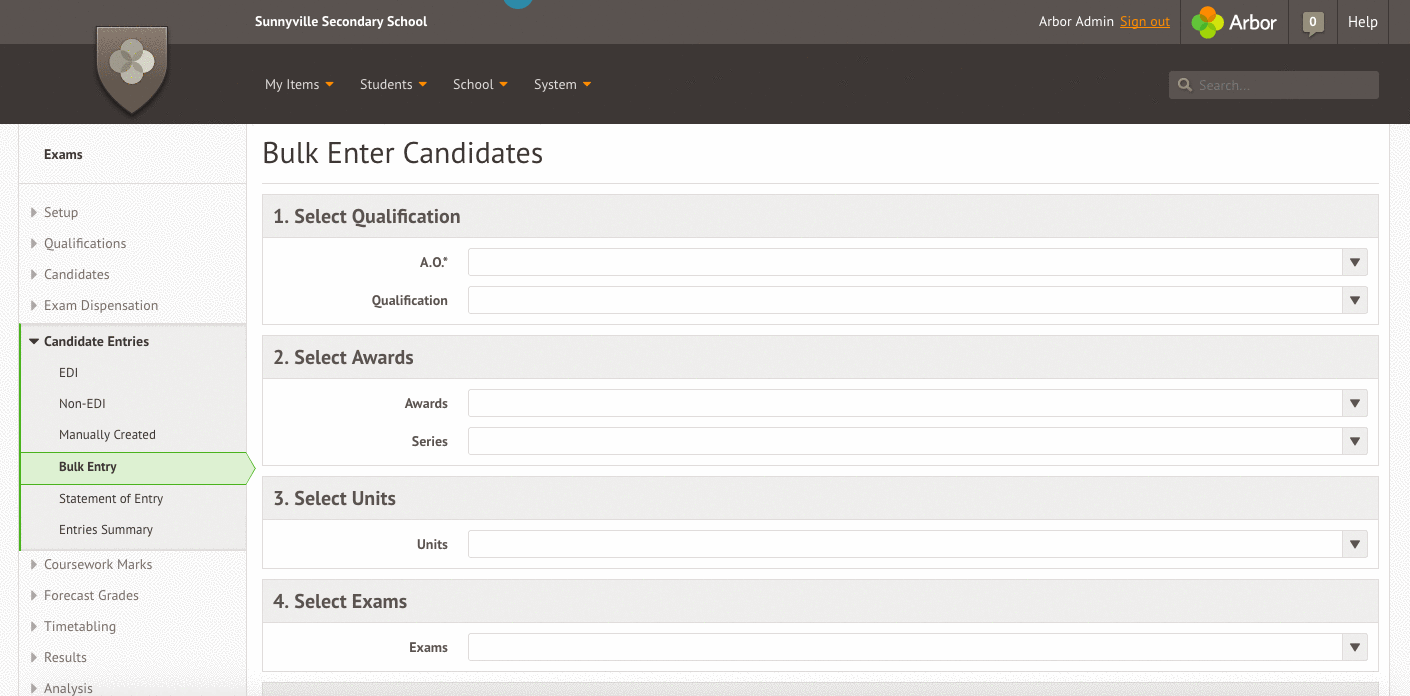Sign out of Arbor Admin
Viewport: 1410px width, 696px height.
(x=1145, y=22)
